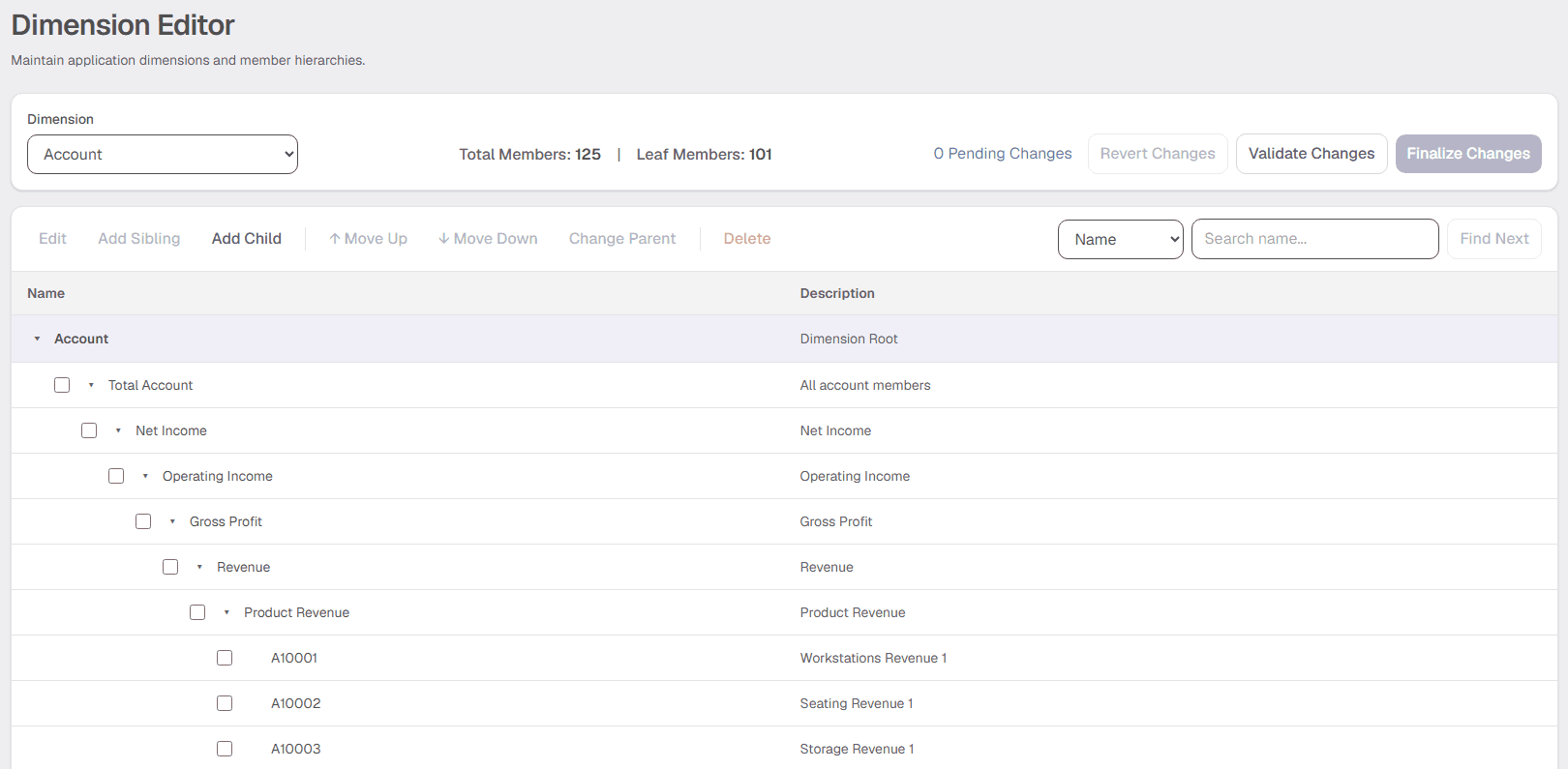Click Add Child in the toolbar
Image resolution: width=1568 pixels, height=769 pixels.
click(247, 239)
